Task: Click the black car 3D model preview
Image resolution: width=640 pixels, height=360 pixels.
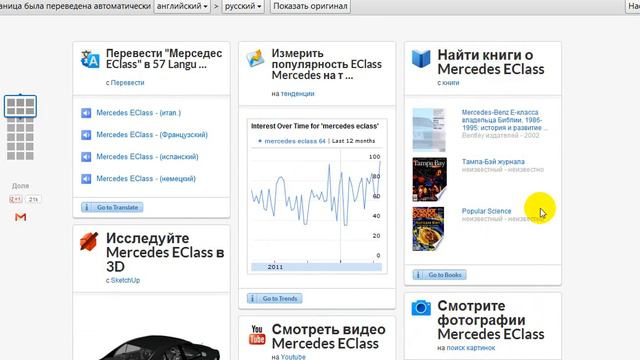Action: pyautogui.click(x=159, y=348)
